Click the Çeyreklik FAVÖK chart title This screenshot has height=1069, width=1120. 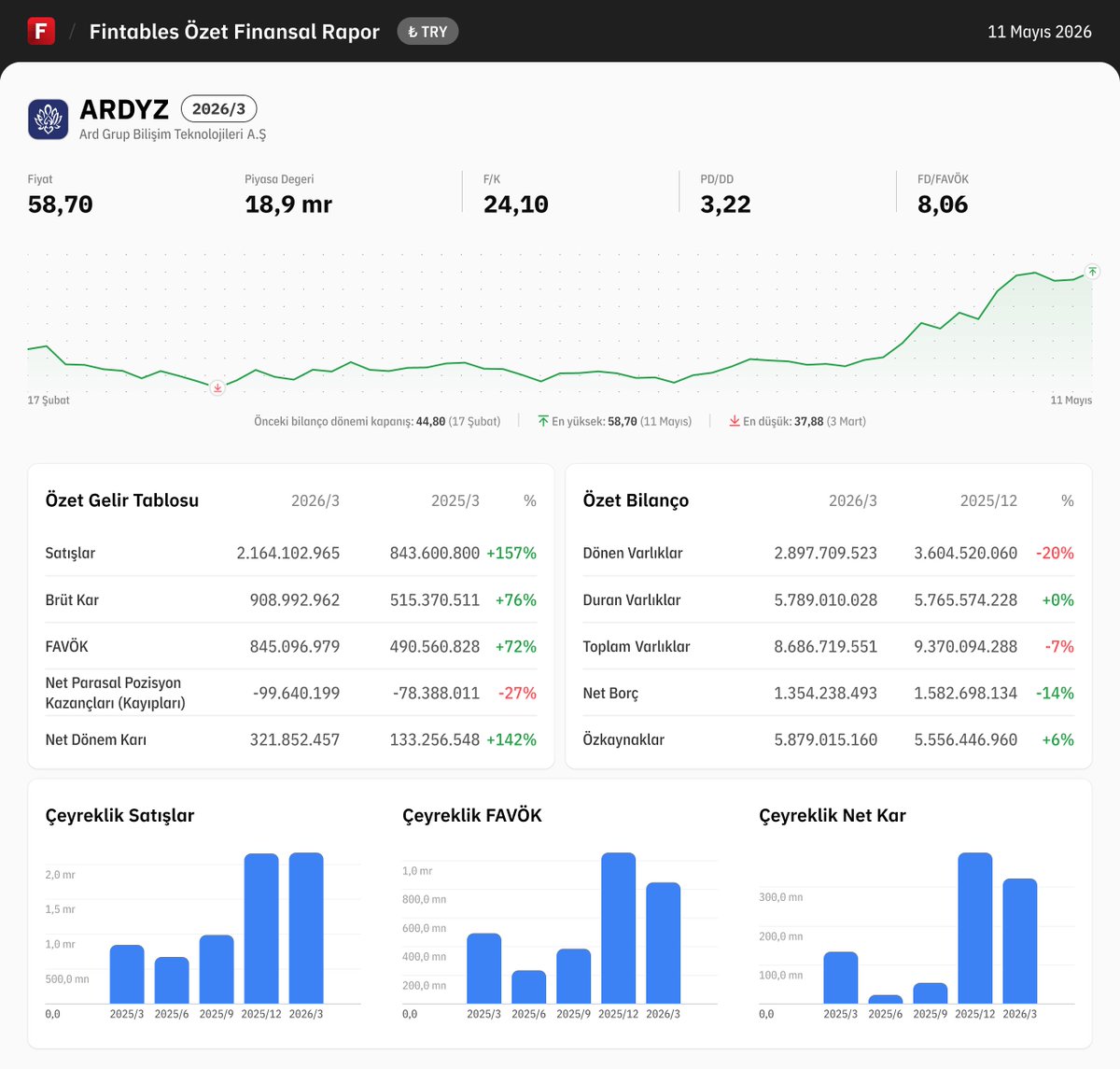[472, 815]
